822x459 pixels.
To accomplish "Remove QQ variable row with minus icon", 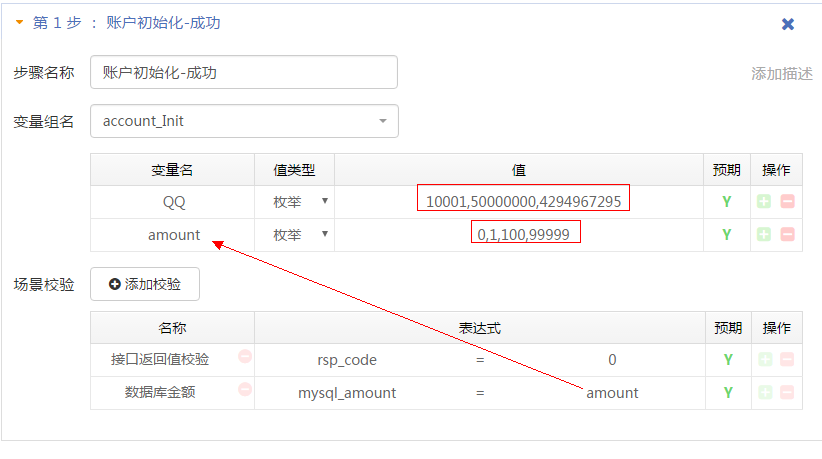I will [x=787, y=201].
